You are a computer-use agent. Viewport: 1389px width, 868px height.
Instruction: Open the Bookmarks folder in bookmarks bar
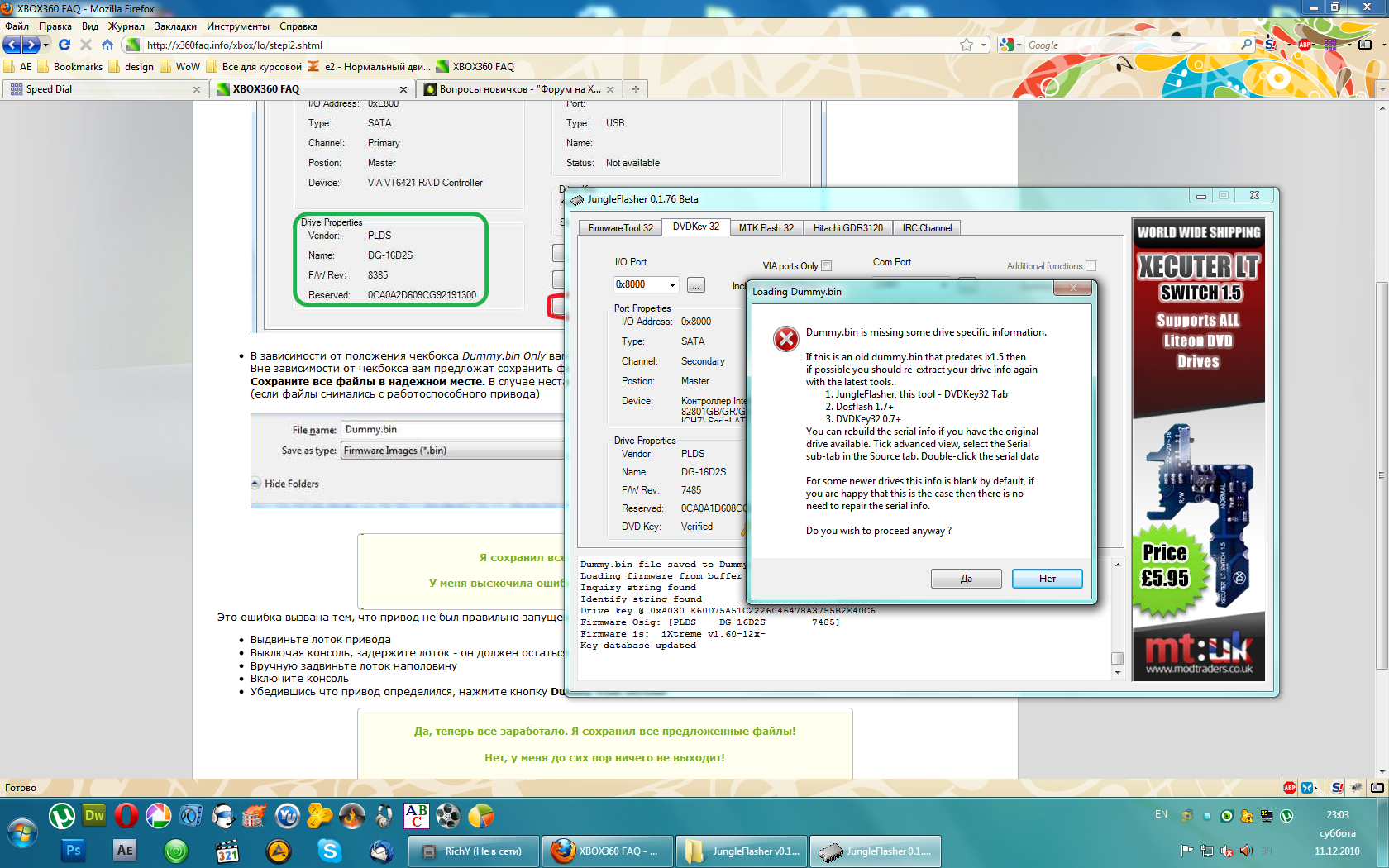coord(69,67)
